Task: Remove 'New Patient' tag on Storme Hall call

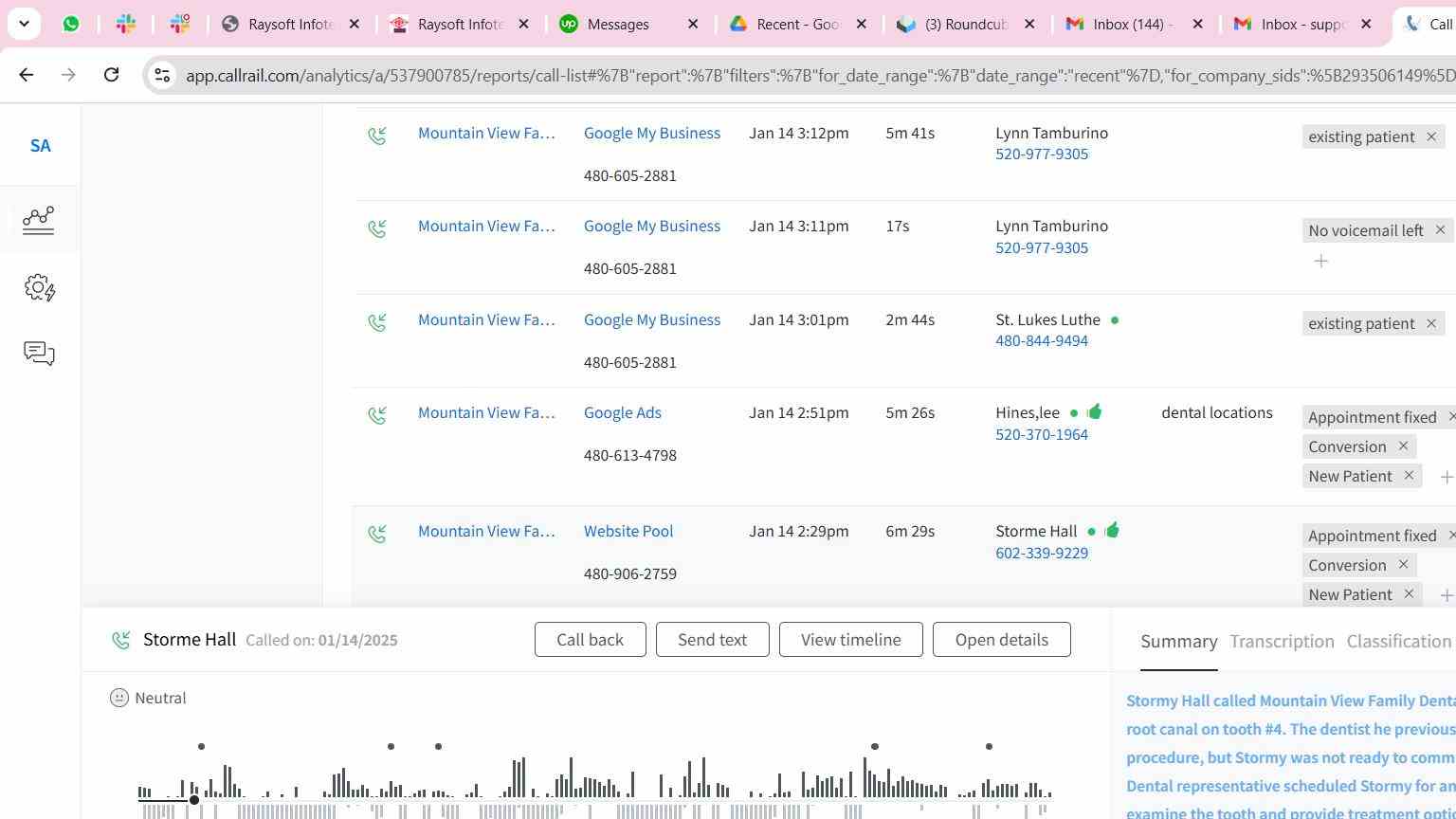Action: point(1409,594)
